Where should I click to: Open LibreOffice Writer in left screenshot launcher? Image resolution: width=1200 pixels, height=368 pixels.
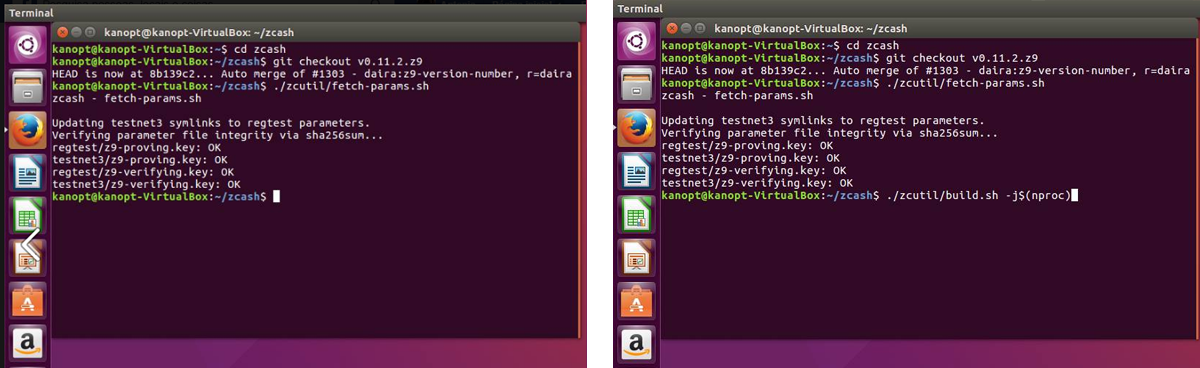tap(28, 172)
